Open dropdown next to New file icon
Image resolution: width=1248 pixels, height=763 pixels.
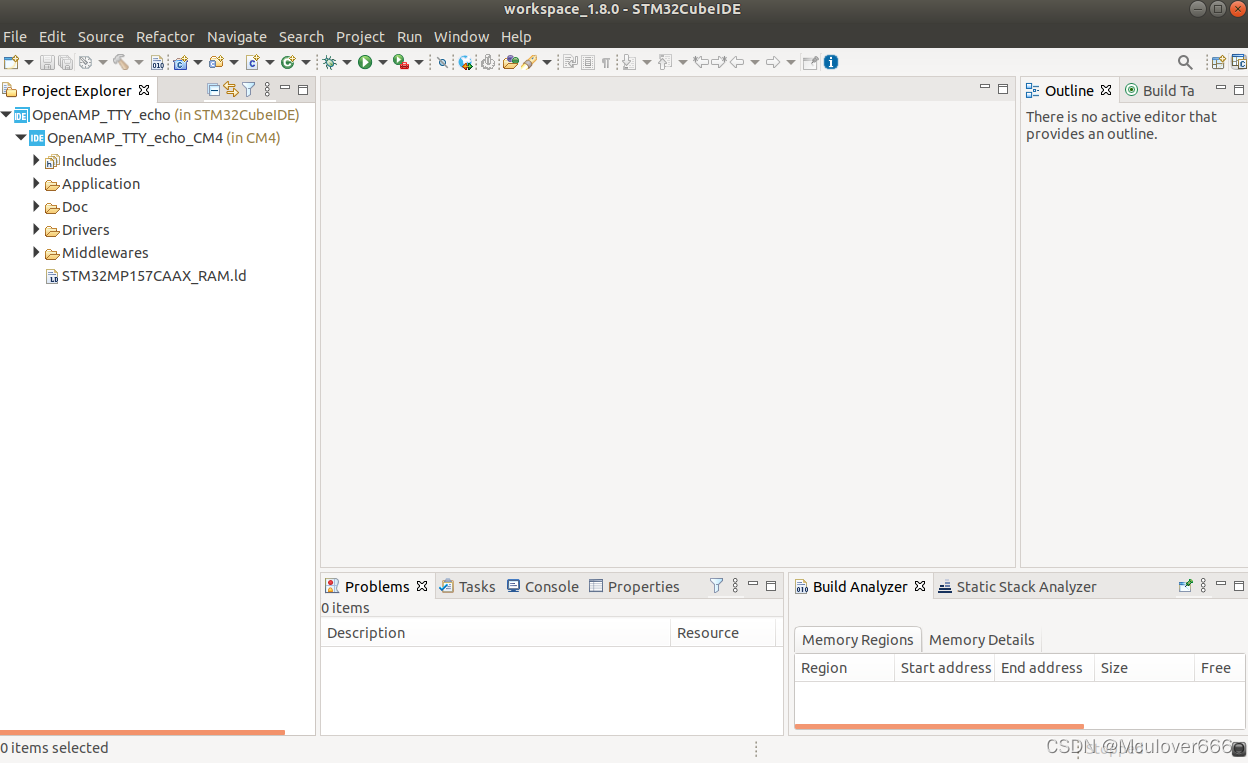pyautogui.click(x=29, y=62)
